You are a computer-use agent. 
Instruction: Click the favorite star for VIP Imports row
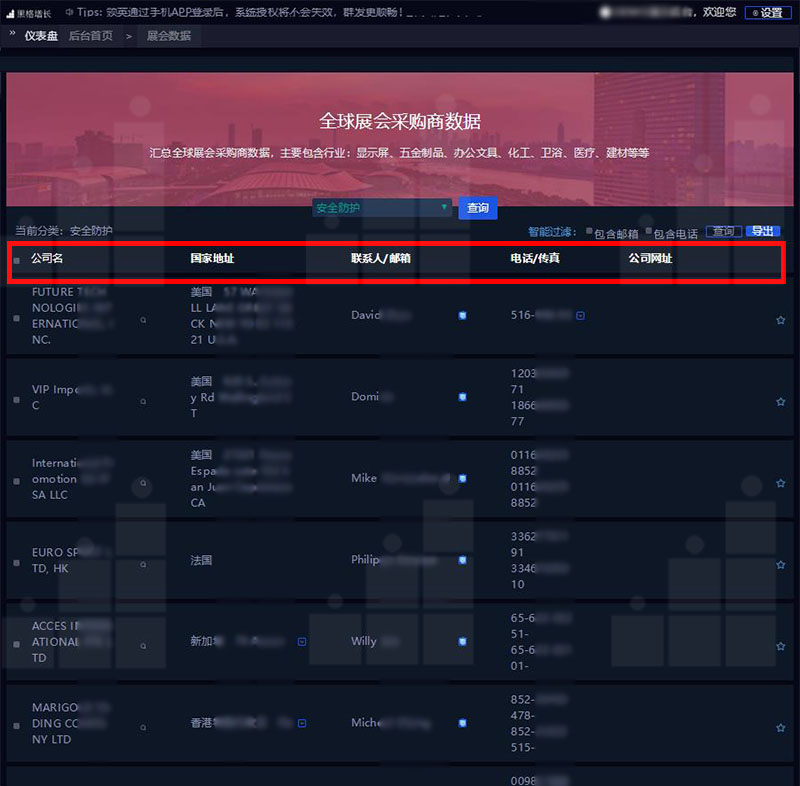pyautogui.click(x=780, y=401)
